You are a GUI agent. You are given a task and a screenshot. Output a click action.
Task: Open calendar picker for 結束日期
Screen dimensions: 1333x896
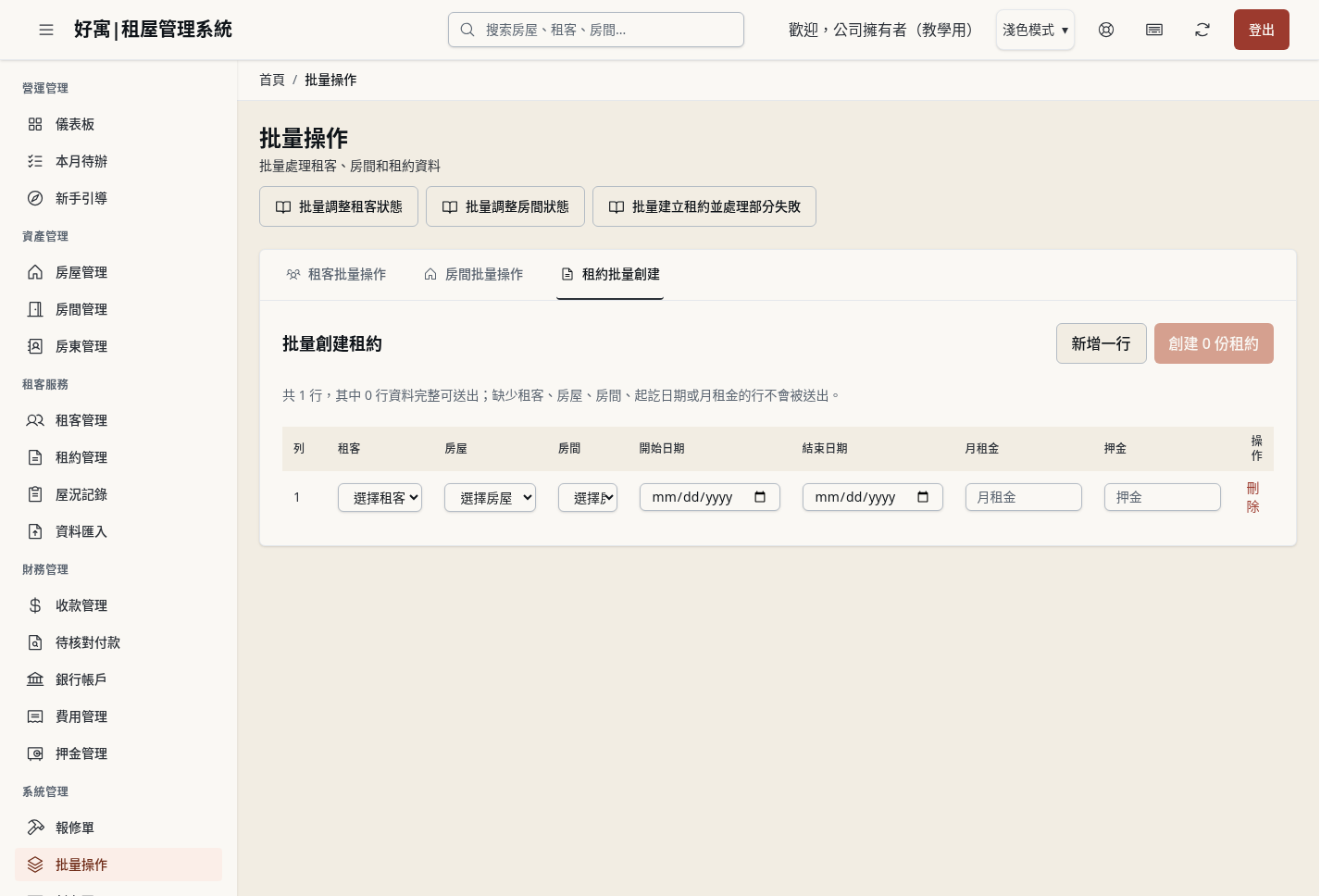[x=923, y=497]
